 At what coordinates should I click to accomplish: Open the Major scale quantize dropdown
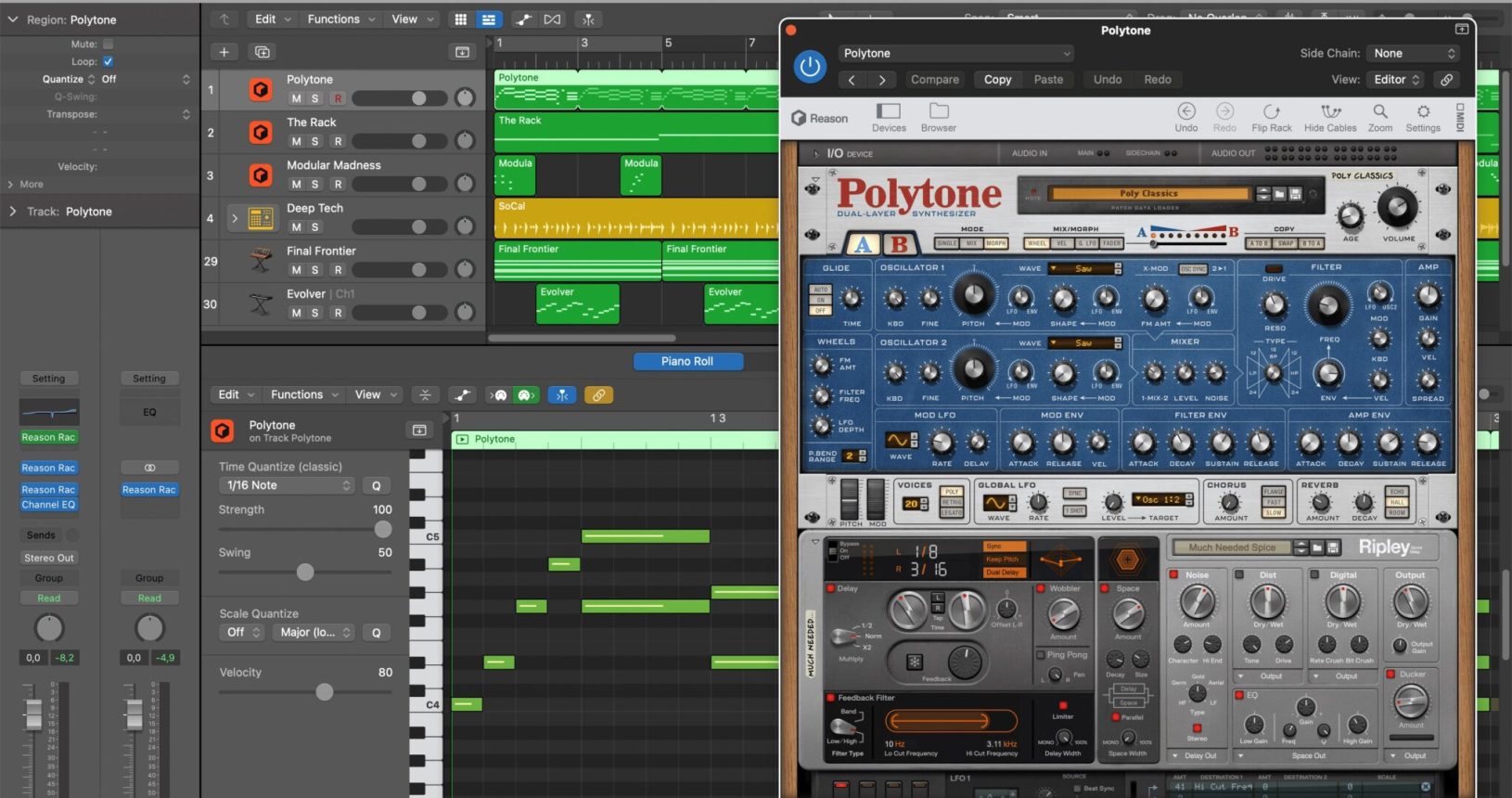(314, 633)
